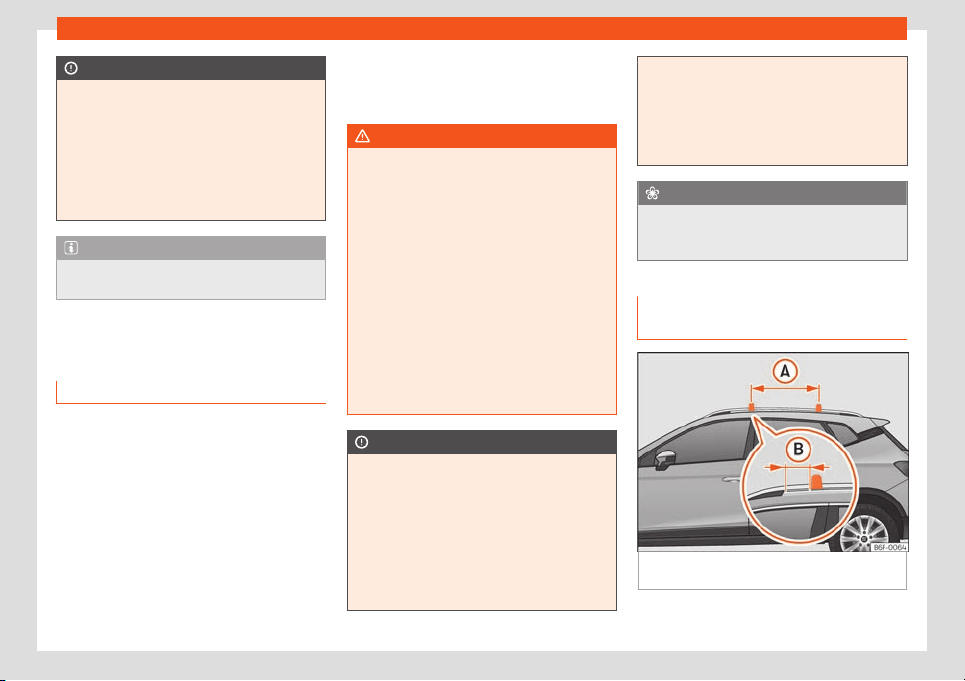
Task: Click the warning triangle icon in the orange header
Action: (362, 136)
